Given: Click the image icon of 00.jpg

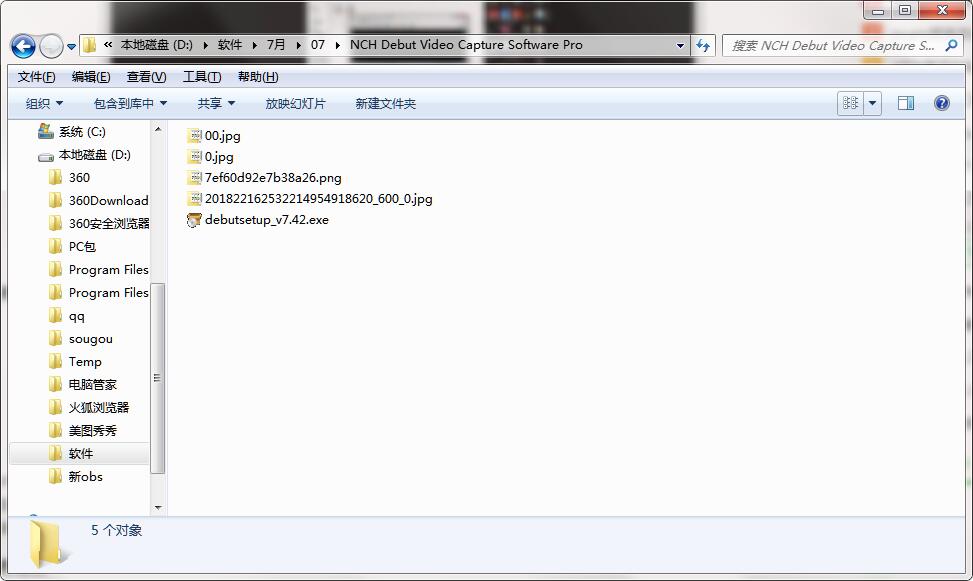Looking at the screenshot, I should tap(195, 135).
